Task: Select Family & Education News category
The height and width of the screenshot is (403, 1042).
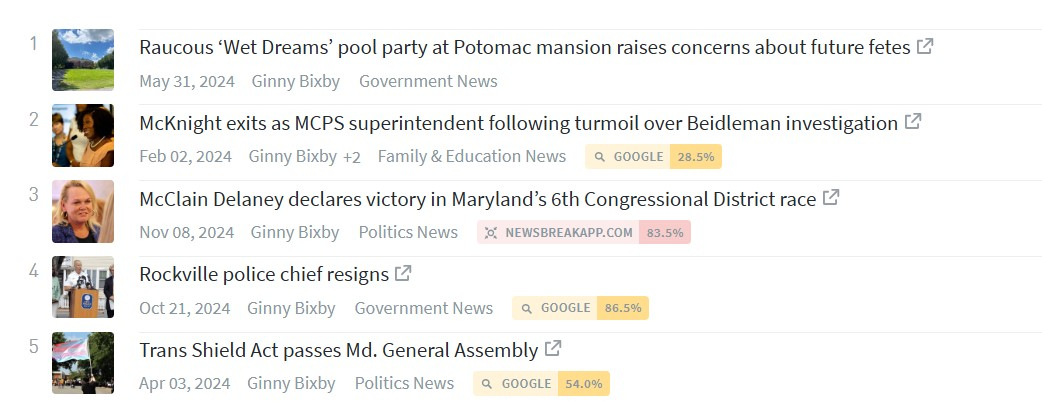Action: pos(471,157)
